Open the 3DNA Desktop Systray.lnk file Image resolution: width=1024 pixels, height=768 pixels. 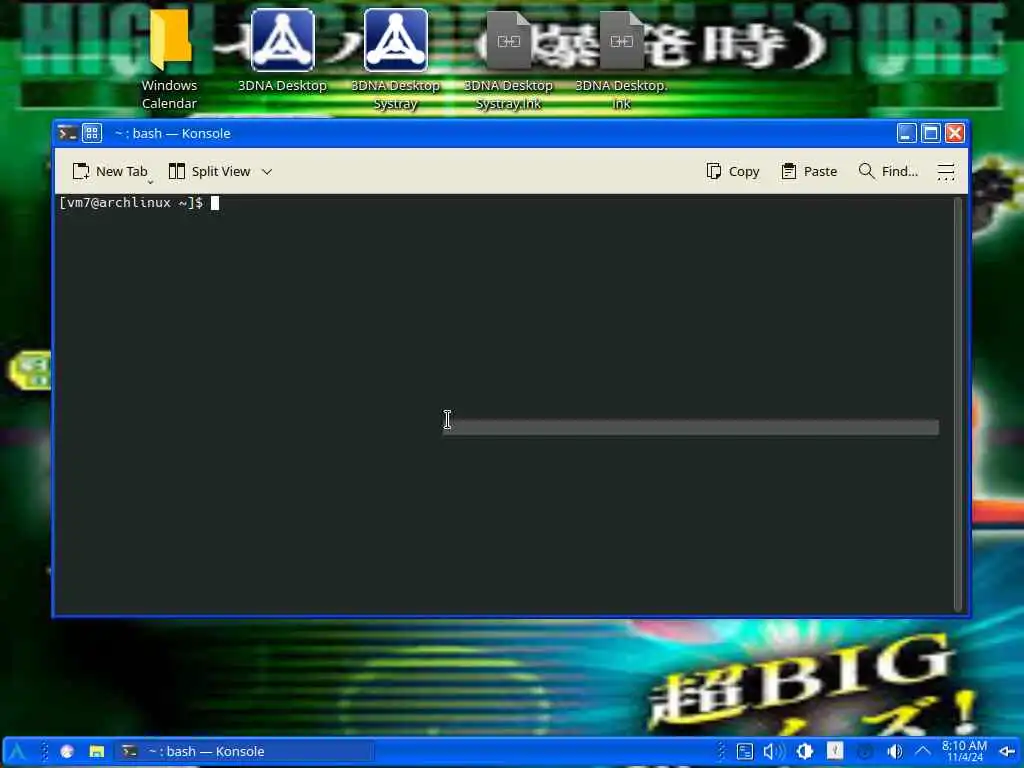(508, 59)
